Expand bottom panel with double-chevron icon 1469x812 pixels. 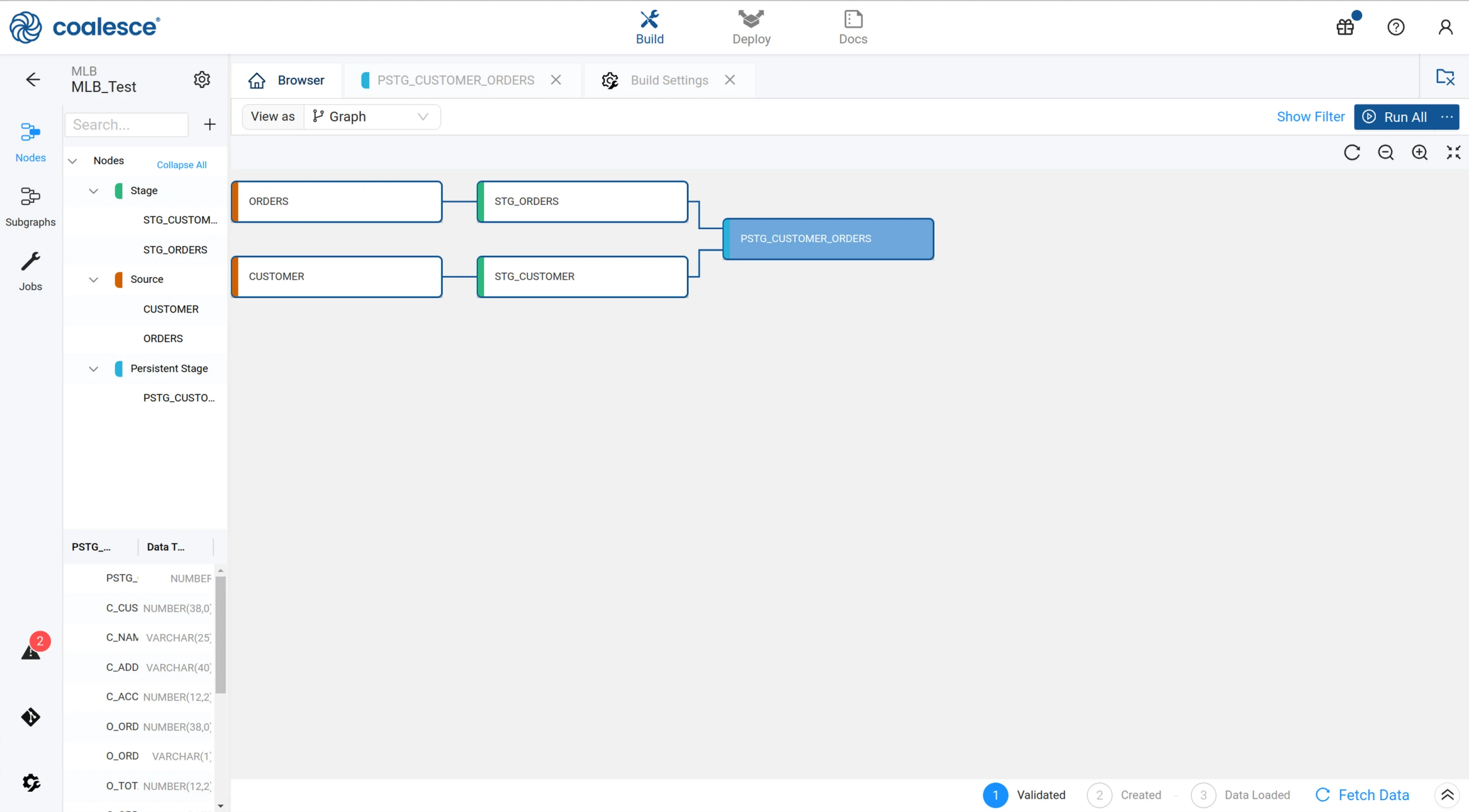(x=1447, y=794)
